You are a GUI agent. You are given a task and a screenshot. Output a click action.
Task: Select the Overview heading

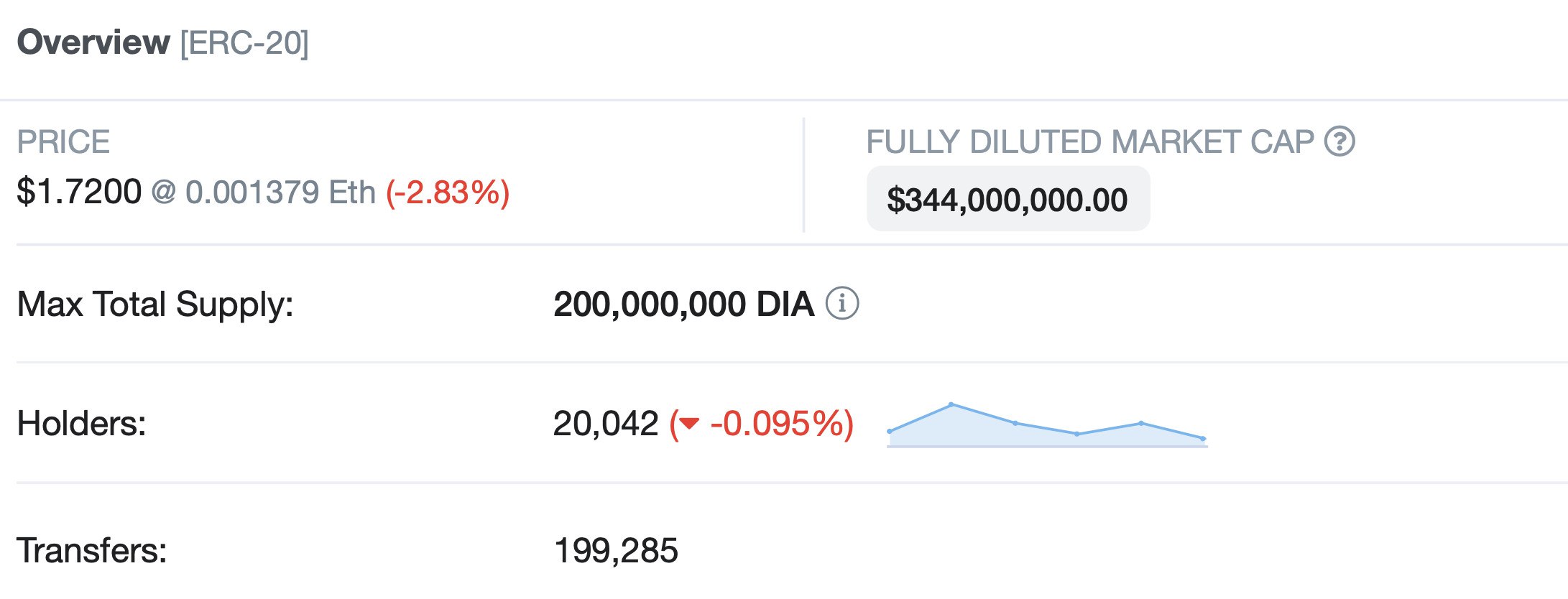pyautogui.click(x=93, y=42)
